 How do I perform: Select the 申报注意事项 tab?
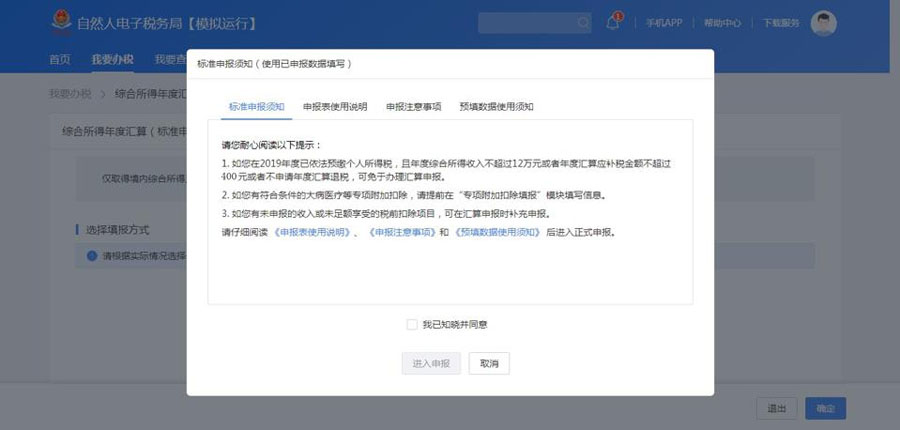[413, 106]
